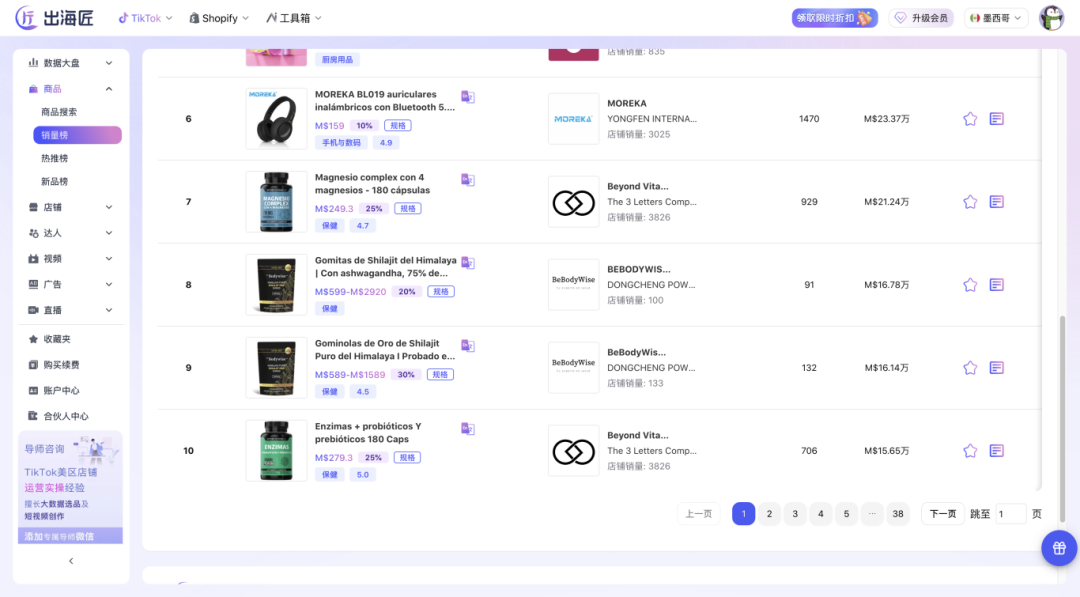Screen dimensions: 1080x597
Task: Go to page 2
Action: pos(769,514)
